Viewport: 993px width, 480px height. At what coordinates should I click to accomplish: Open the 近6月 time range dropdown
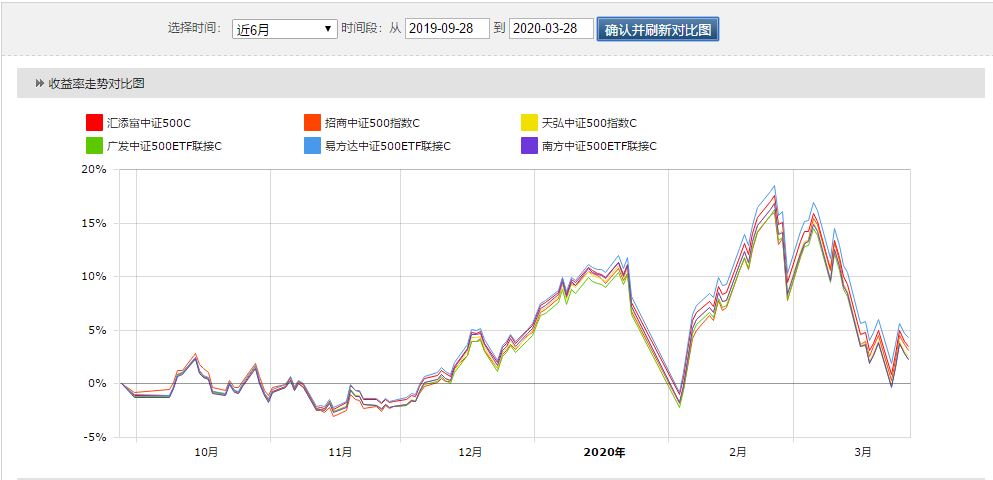coord(285,29)
